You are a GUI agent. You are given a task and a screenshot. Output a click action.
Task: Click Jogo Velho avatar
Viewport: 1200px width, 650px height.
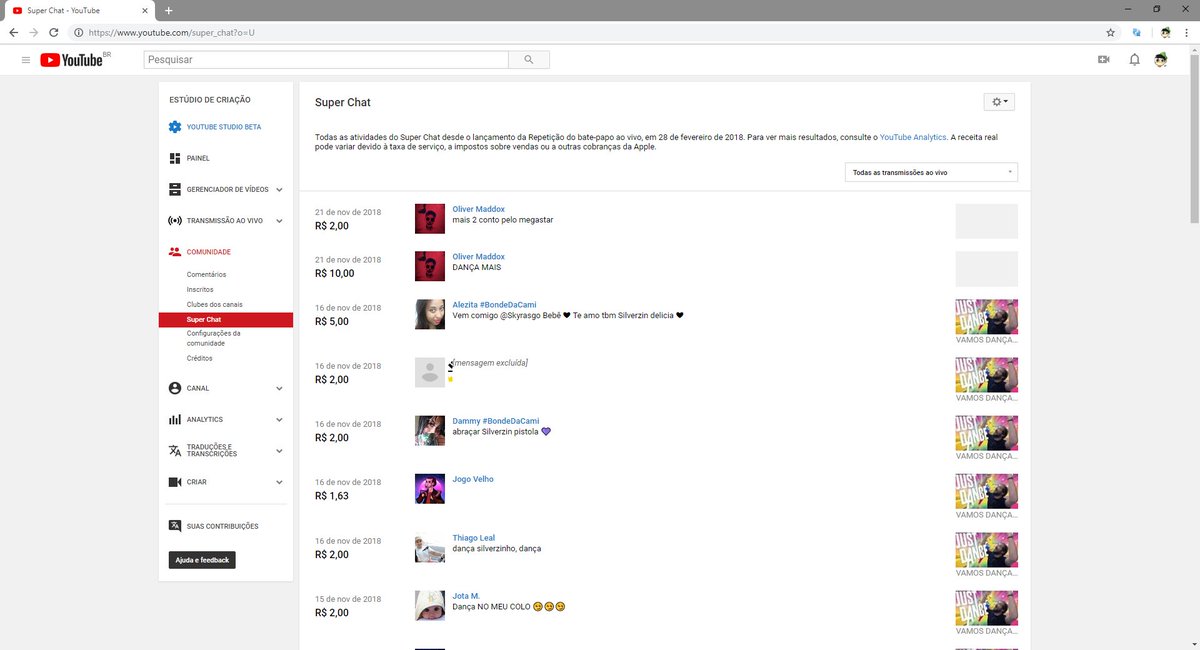(x=430, y=489)
